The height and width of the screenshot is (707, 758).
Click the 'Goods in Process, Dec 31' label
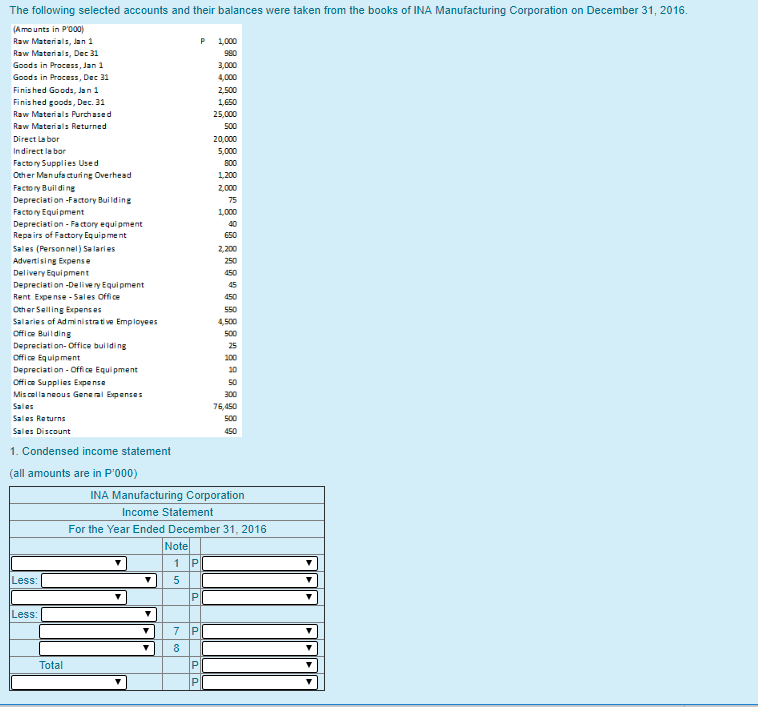(x=61, y=77)
